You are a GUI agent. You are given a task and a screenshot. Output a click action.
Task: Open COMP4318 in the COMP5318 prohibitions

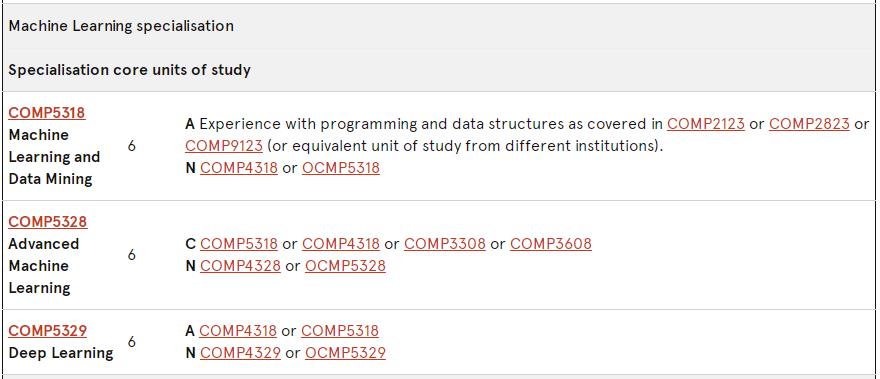(239, 168)
